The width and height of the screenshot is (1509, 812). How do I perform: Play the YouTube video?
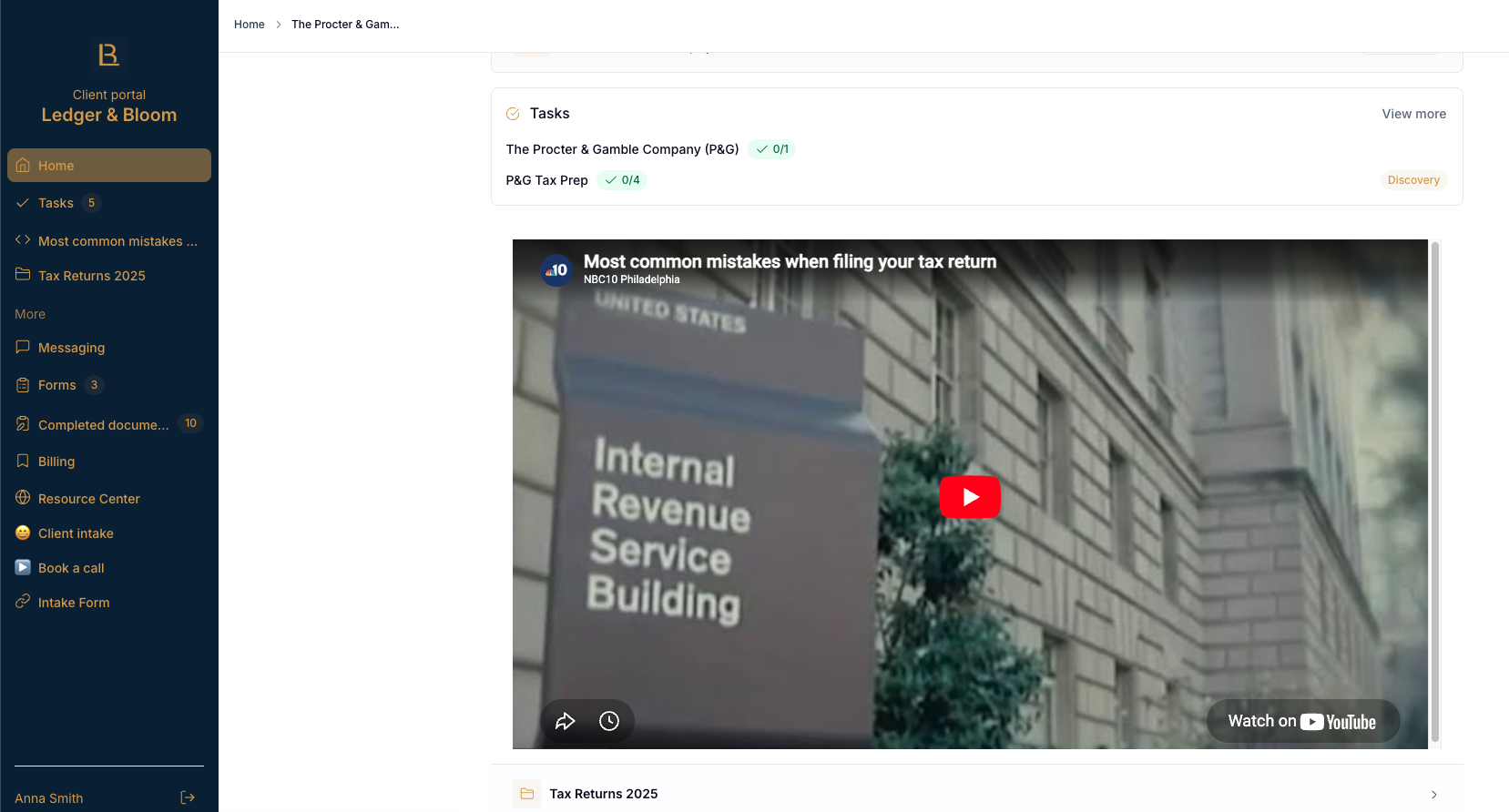970,497
